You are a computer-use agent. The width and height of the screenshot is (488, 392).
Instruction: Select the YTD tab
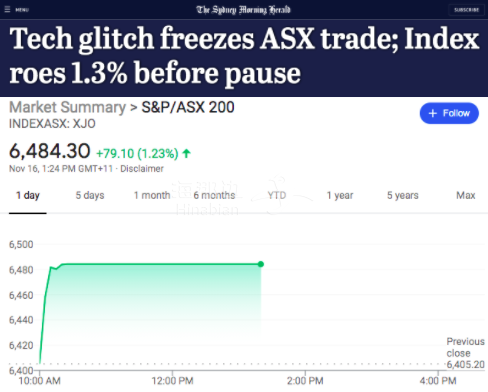coord(277,195)
